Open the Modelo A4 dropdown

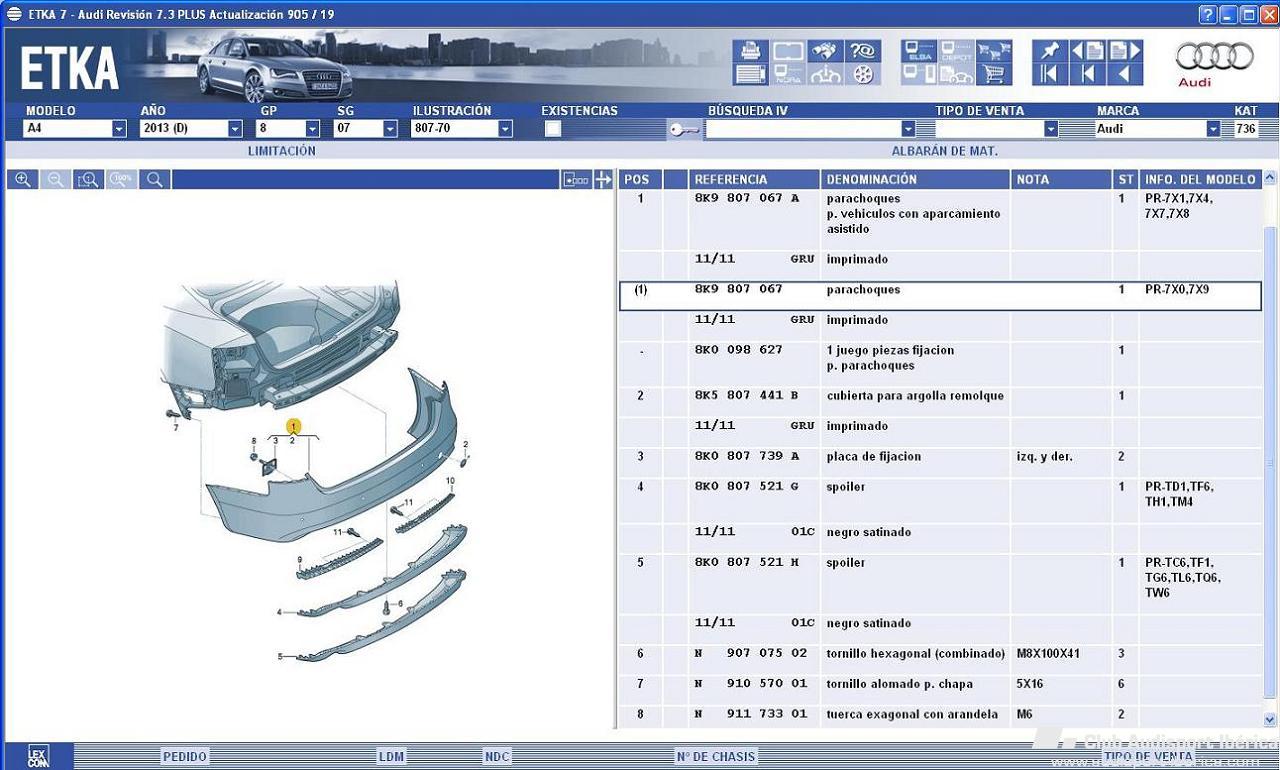pos(119,129)
